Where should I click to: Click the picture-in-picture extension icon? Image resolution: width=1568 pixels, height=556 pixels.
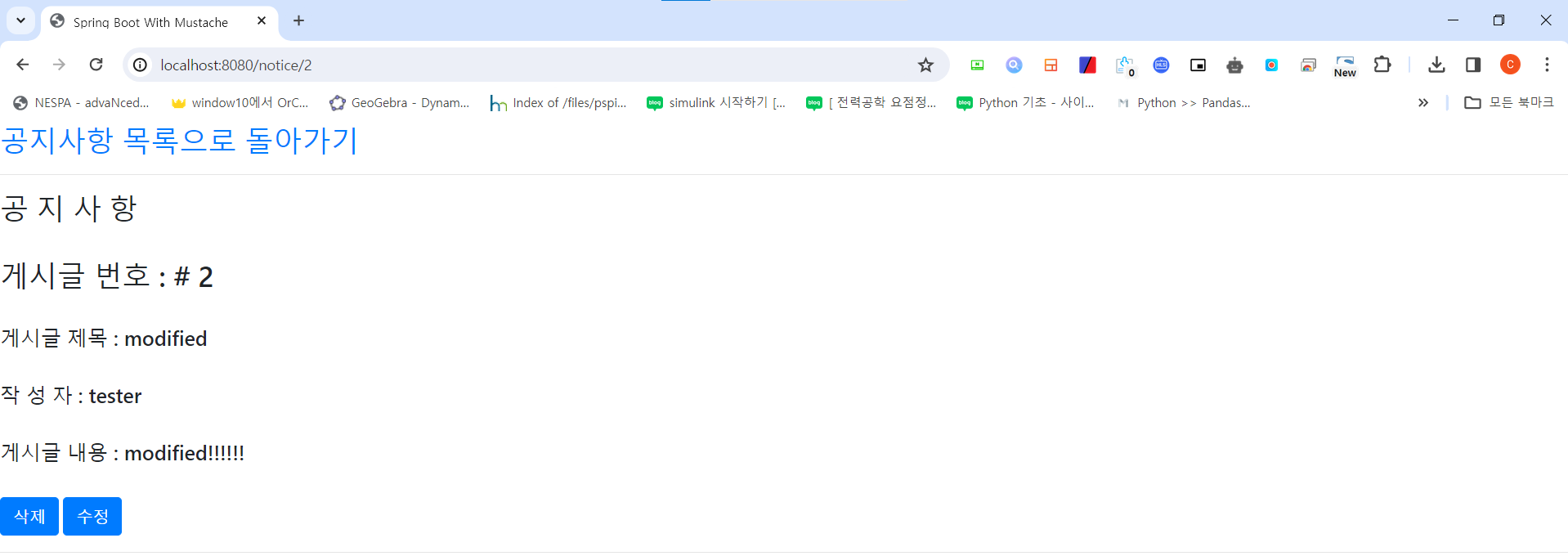click(x=1198, y=65)
